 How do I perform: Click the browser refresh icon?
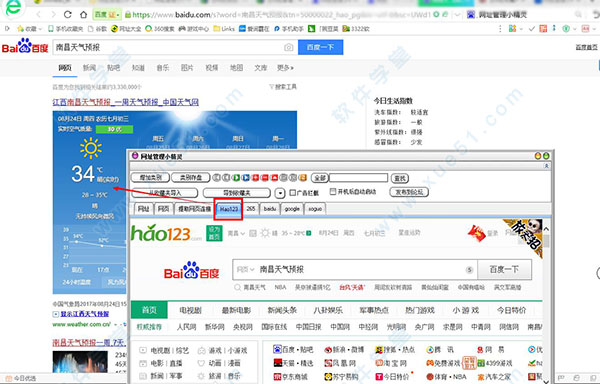click(x=68, y=15)
